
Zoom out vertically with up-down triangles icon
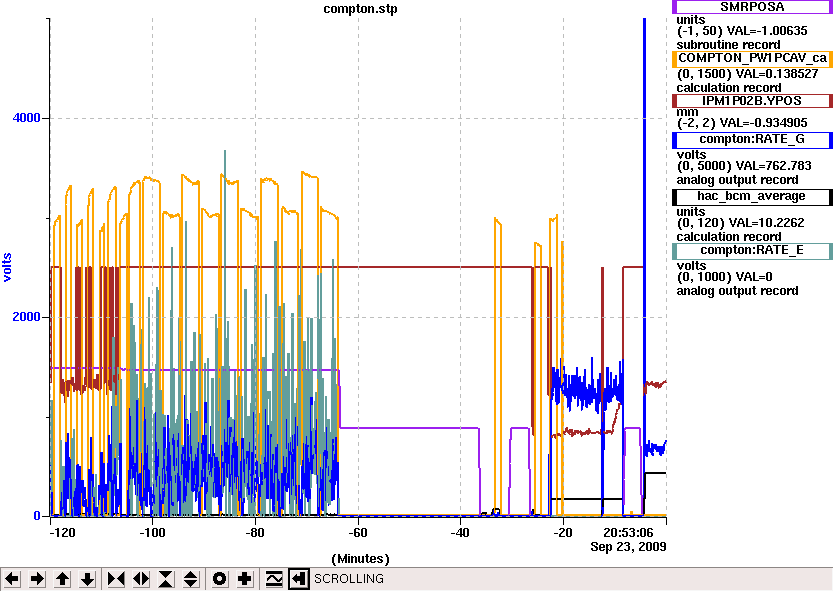[191, 579]
